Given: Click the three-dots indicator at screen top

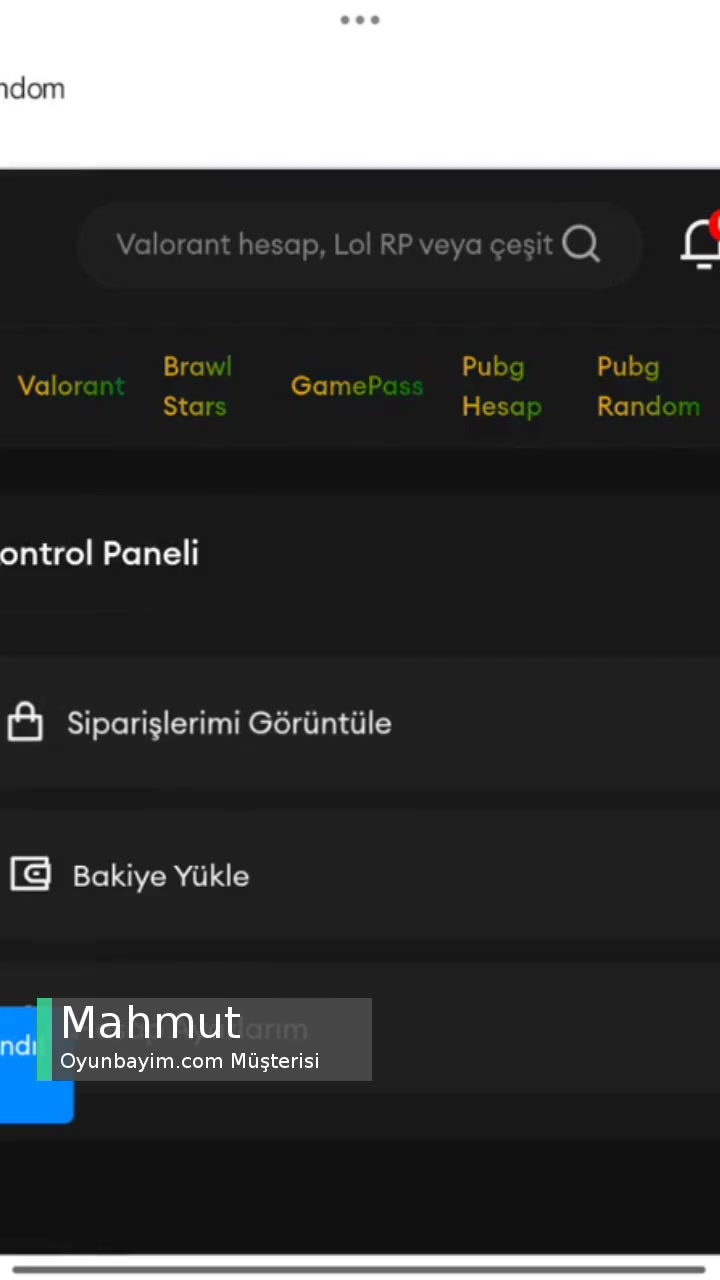Looking at the screenshot, I should click(359, 19).
